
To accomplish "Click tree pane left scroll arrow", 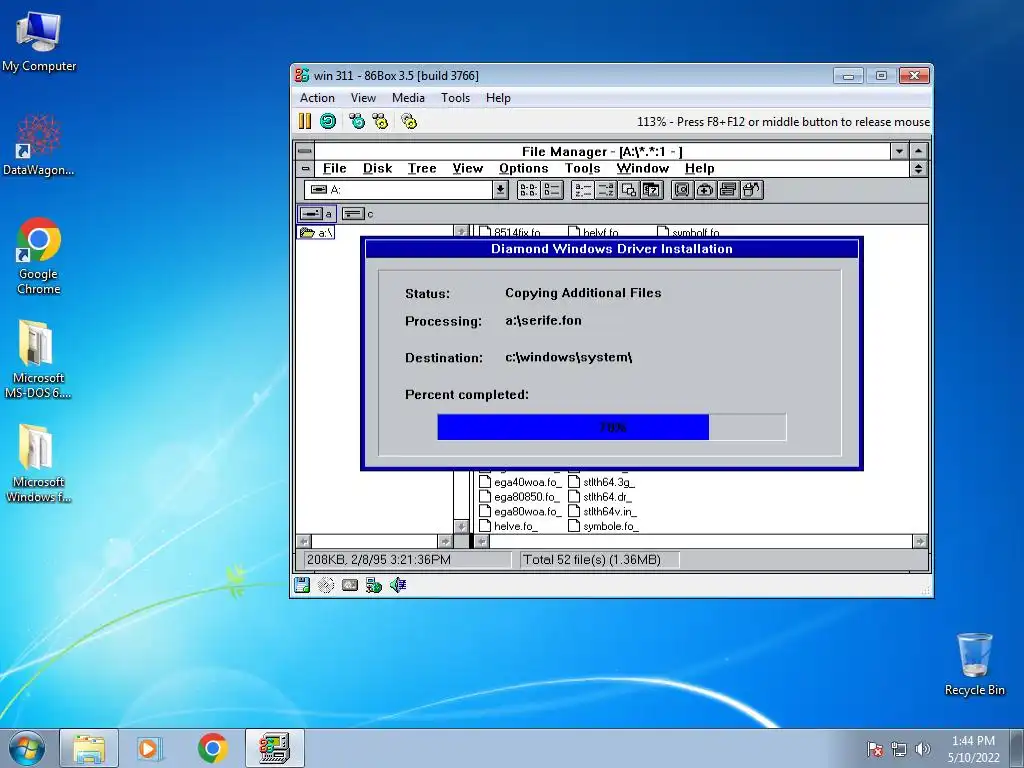I will point(304,541).
